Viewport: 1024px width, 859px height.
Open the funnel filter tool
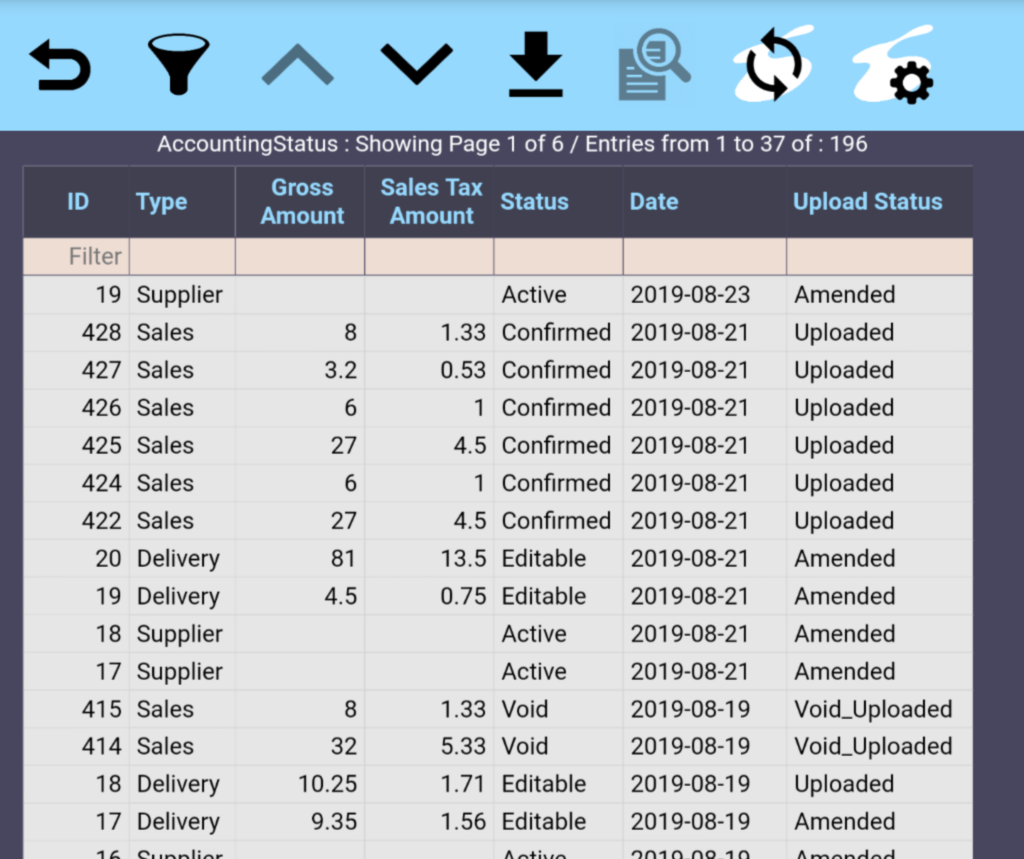(178, 65)
